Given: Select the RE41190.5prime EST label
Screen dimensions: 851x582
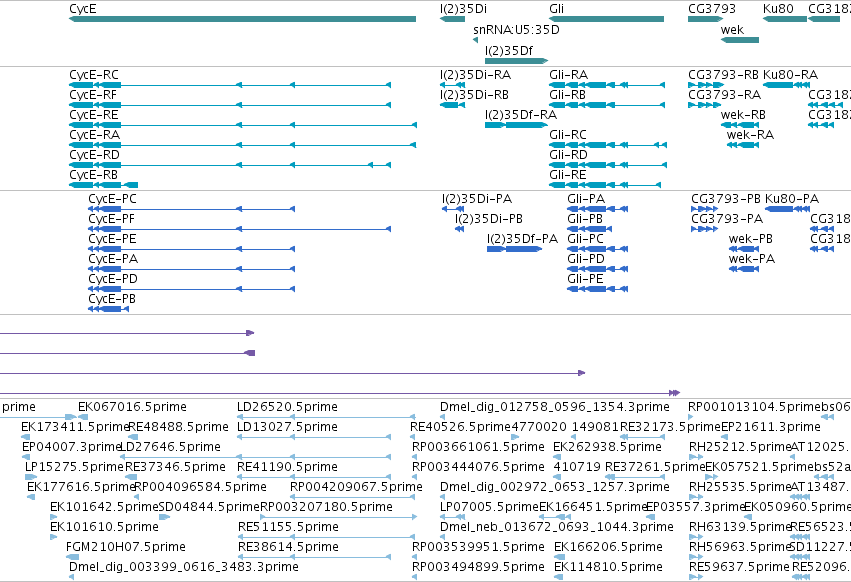Looking at the screenshot, I should tap(288, 467).
